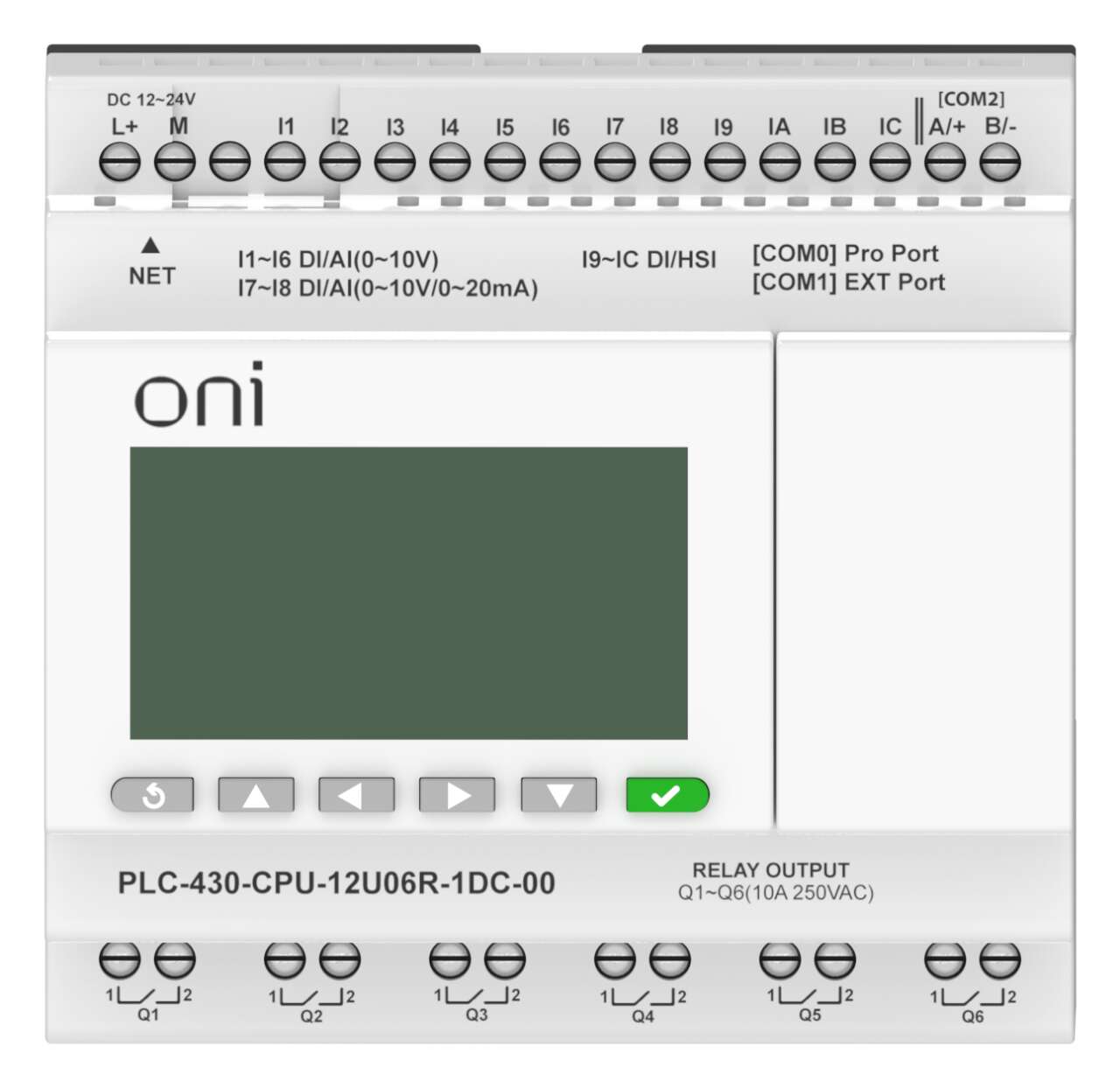Click the green checkmark confirm button
1120x1088 pixels.
coord(667,795)
